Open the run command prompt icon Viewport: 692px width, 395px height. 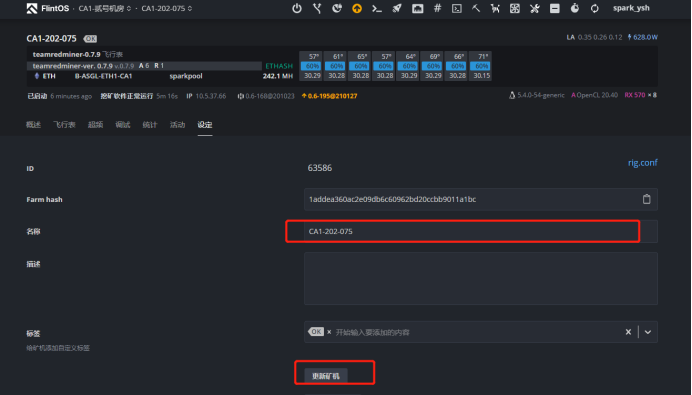pyautogui.click(x=376, y=8)
